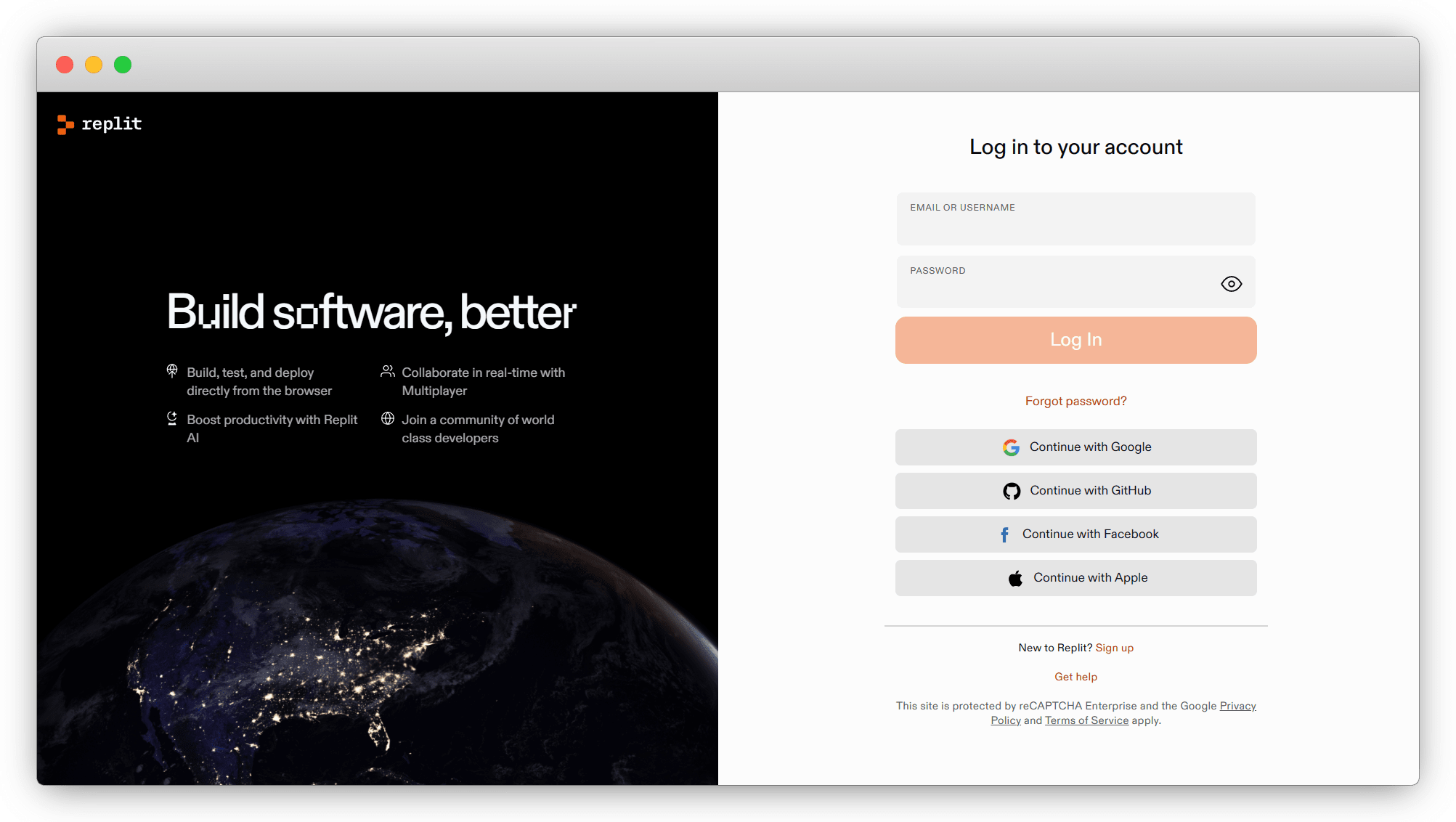
Task: Toggle password visibility eye icon
Action: tap(1231, 284)
